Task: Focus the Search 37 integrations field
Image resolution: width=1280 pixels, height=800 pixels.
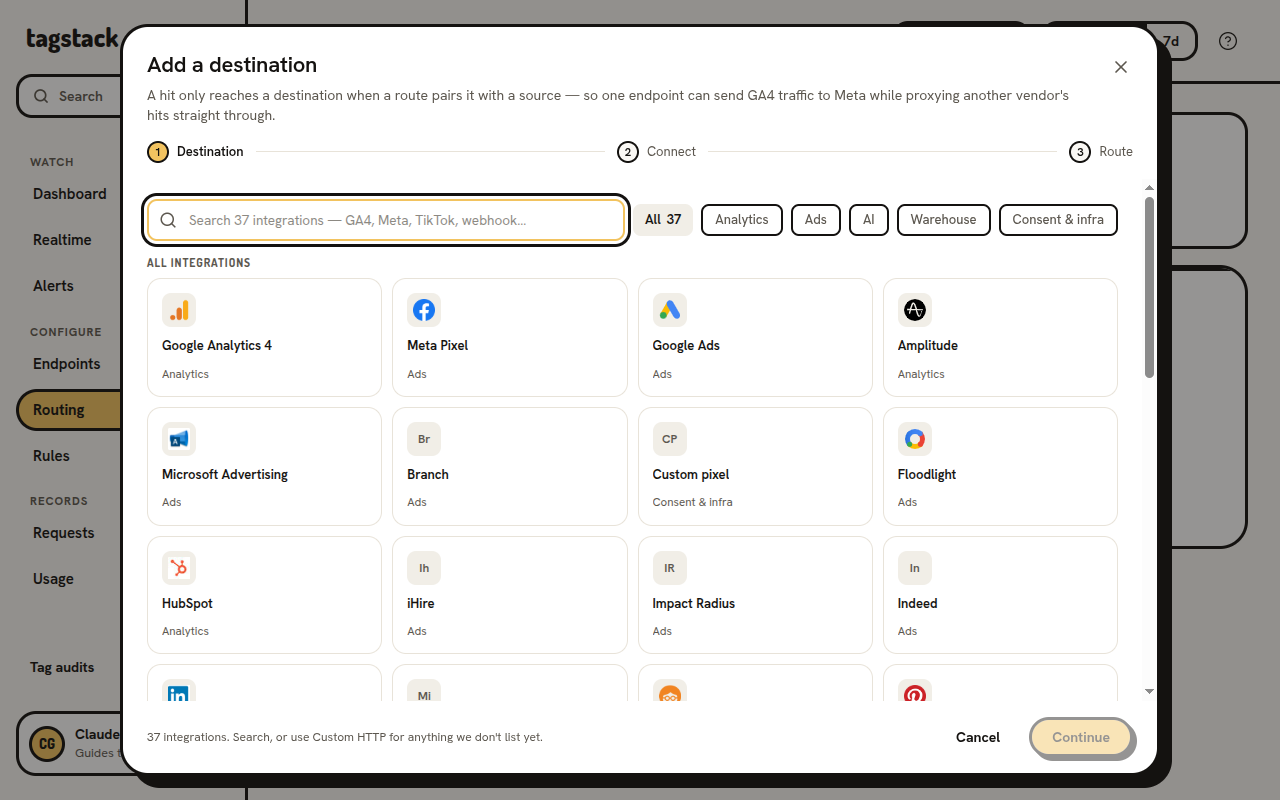Action: click(386, 220)
